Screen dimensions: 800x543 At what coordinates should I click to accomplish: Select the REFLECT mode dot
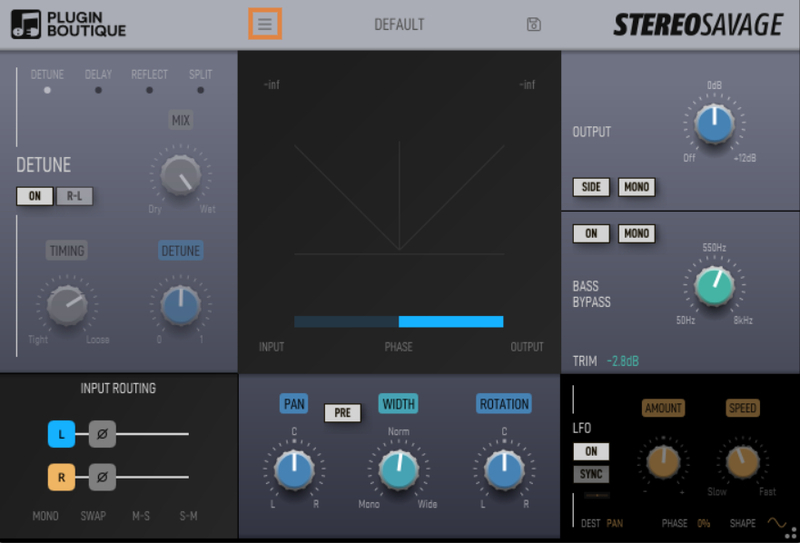point(149,90)
